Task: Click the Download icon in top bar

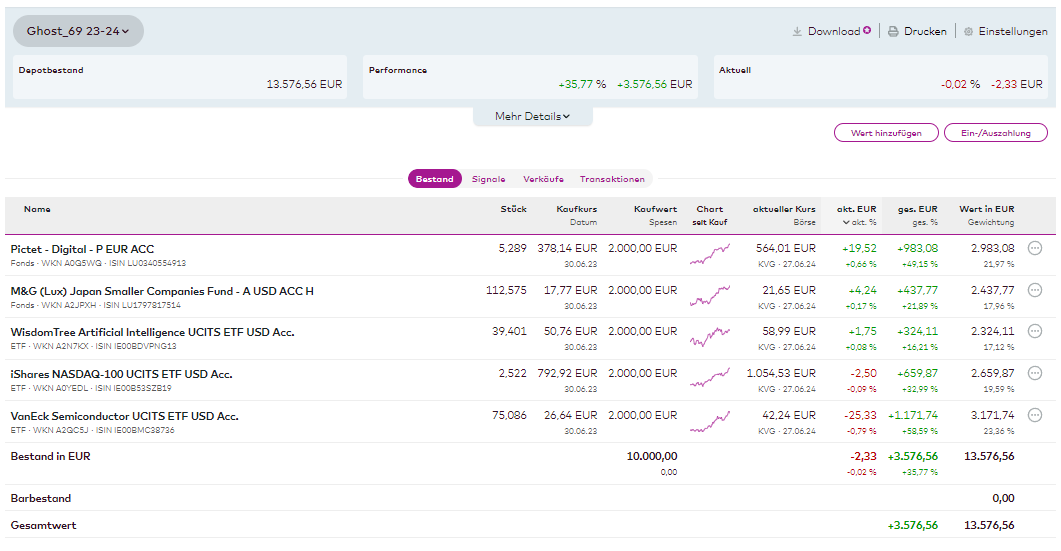Action: click(x=797, y=32)
